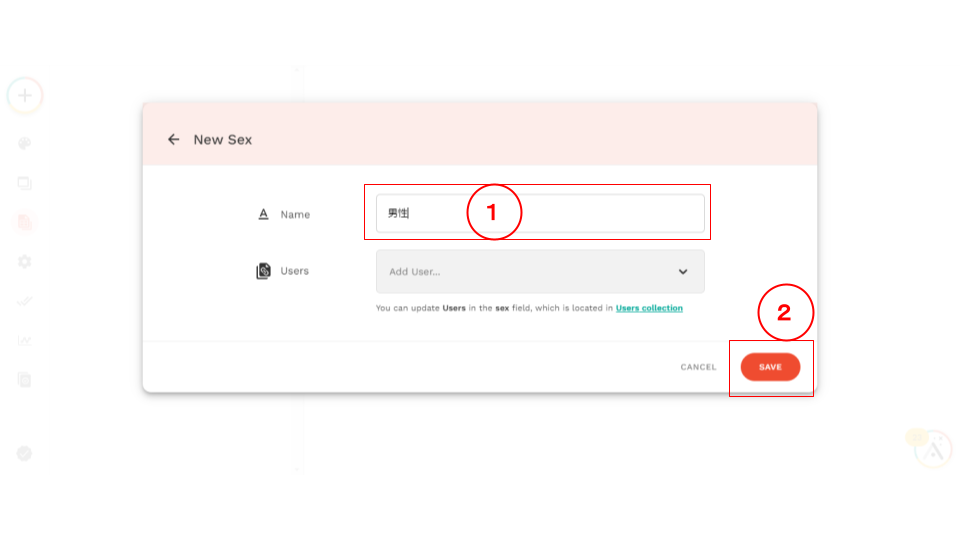Open the help widget at bottom right

point(932,451)
